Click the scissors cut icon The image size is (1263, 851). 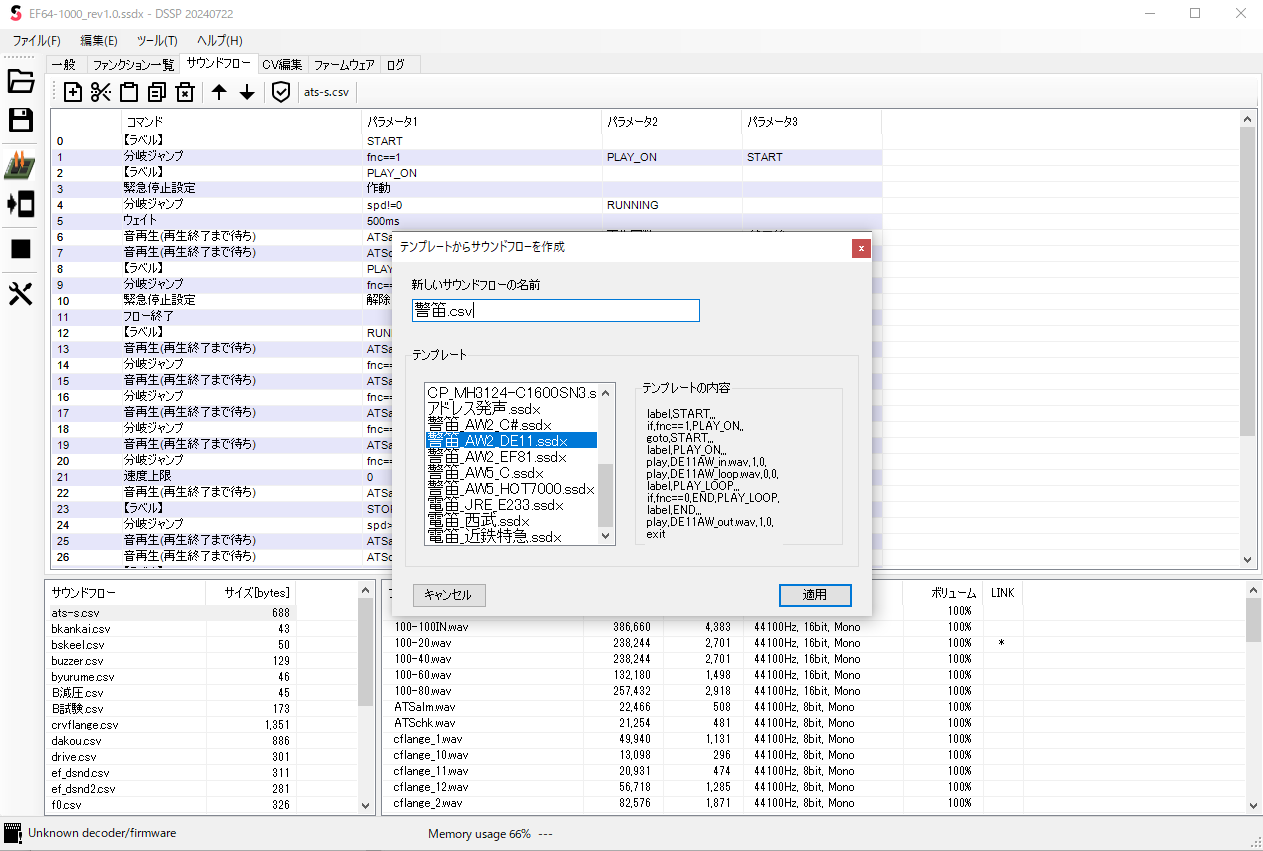coord(101,93)
